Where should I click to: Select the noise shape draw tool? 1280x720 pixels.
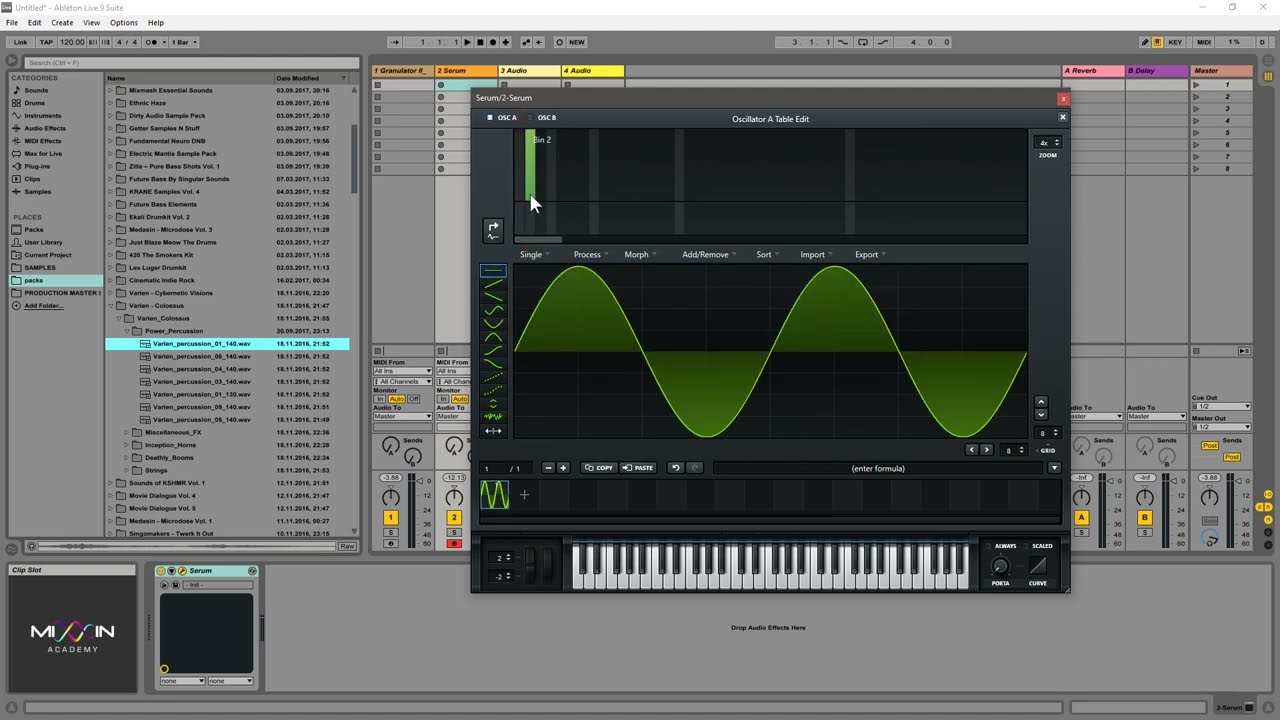pyautogui.click(x=493, y=416)
